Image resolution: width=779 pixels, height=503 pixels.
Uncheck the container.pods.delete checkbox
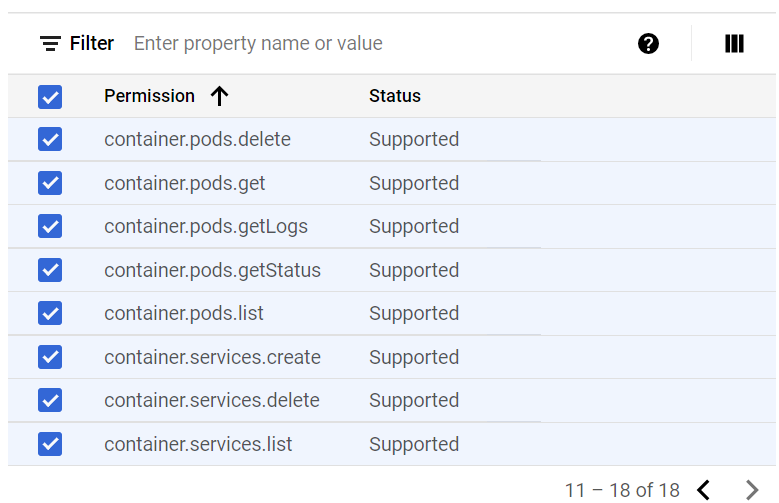pos(50,140)
